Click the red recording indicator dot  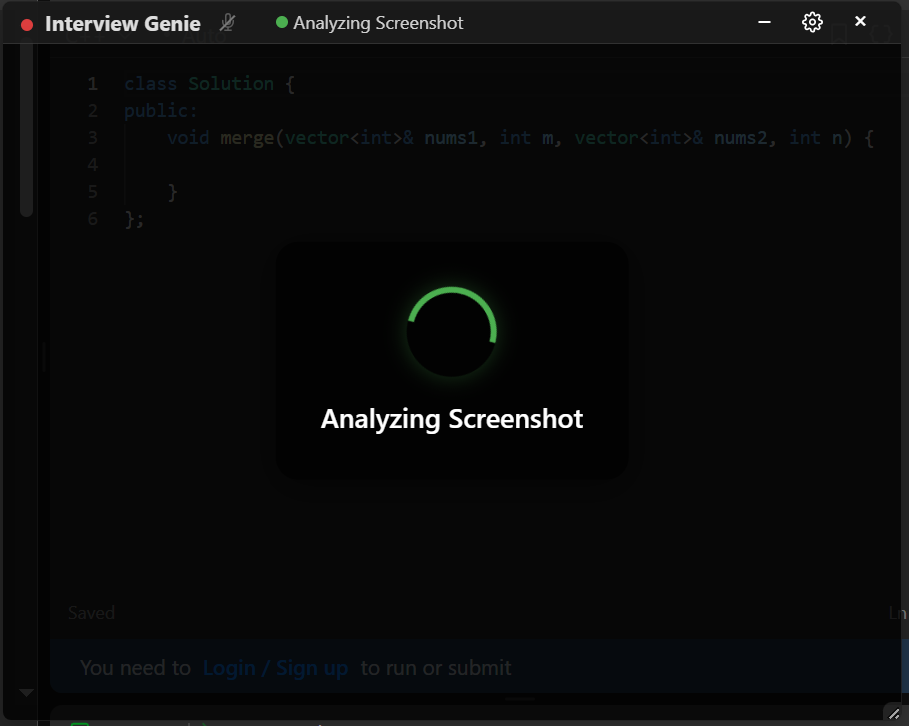pos(27,25)
